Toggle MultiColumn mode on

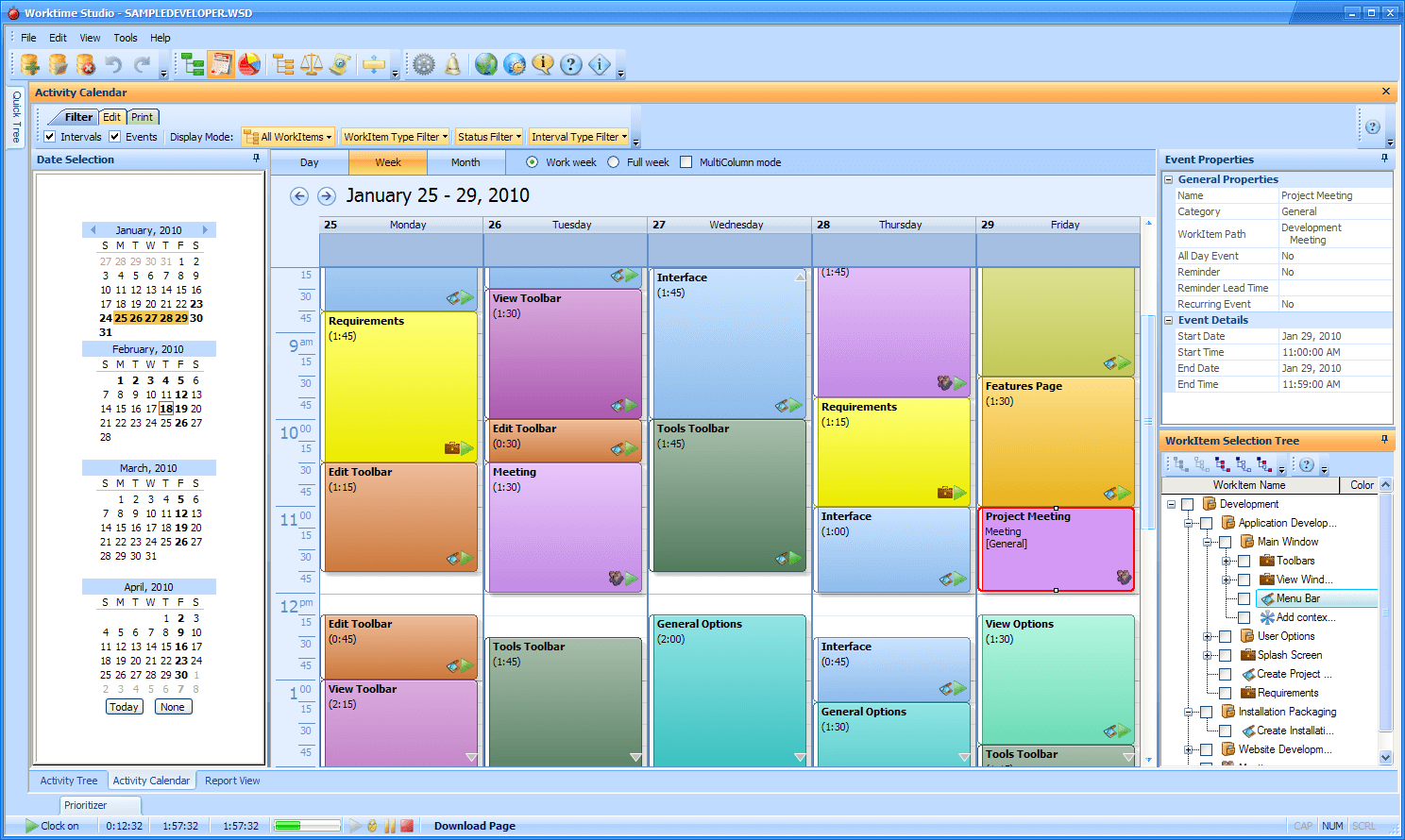point(685,161)
